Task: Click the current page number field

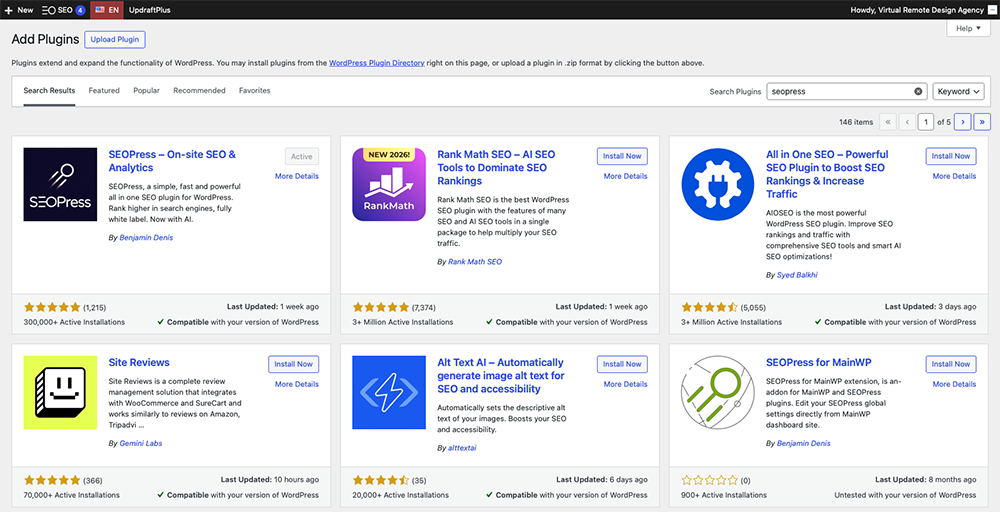Action: point(926,122)
